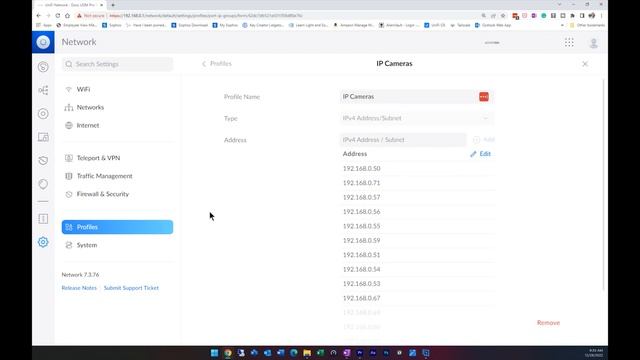Screen dimensions: 640x360
Task: Open the Client Devices sidebar icon
Action: click(43, 137)
